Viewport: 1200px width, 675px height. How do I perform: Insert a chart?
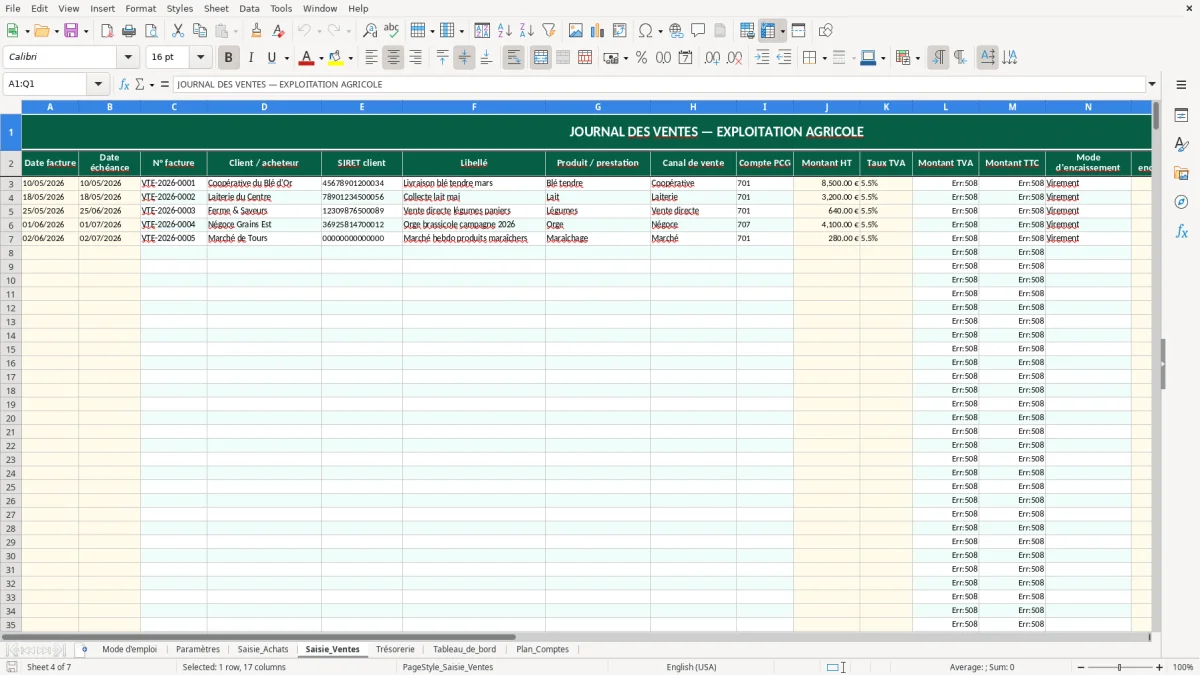[x=598, y=31]
